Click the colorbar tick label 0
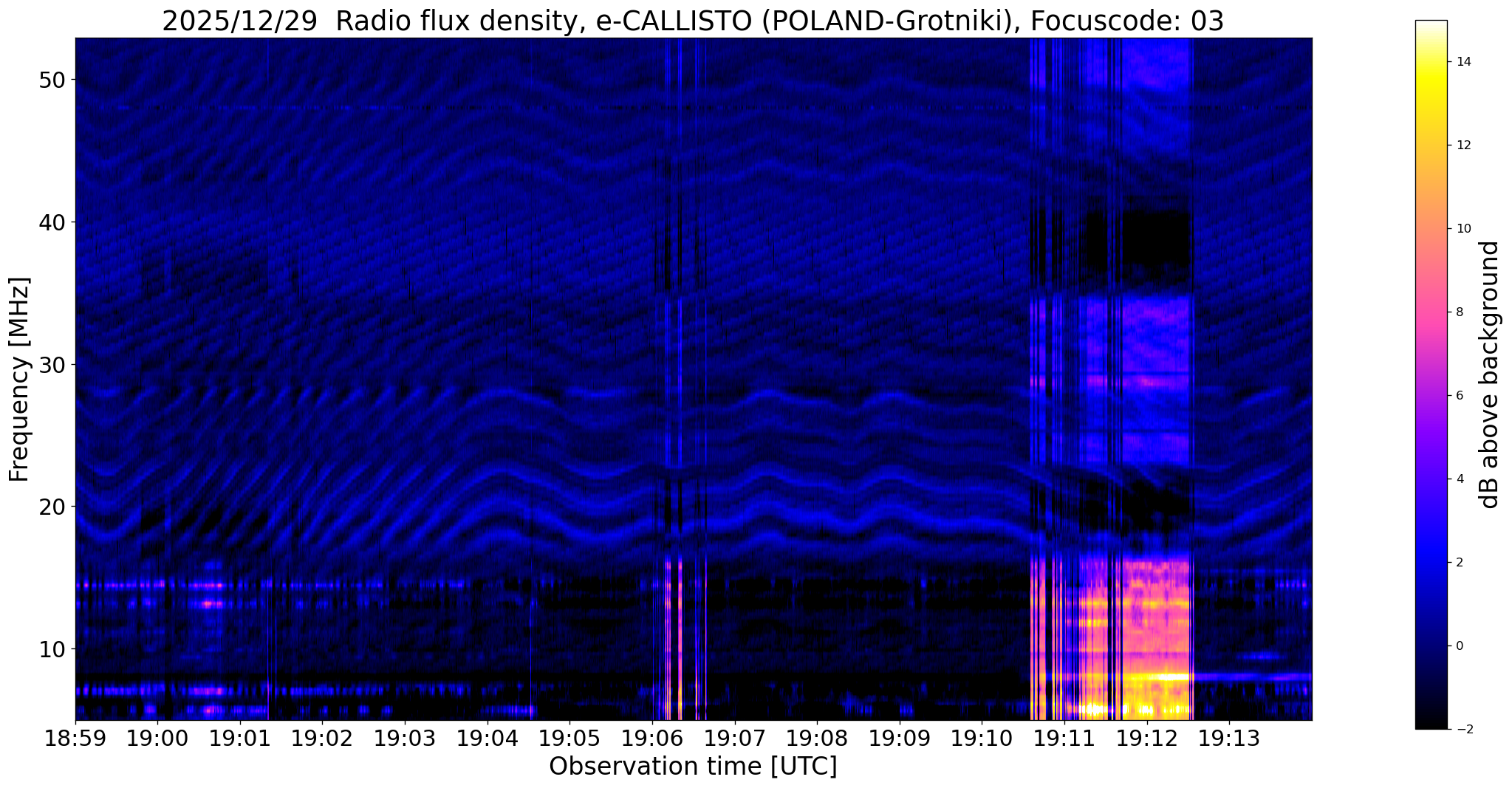Viewport: 1512px width, 788px height. (x=1458, y=645)
